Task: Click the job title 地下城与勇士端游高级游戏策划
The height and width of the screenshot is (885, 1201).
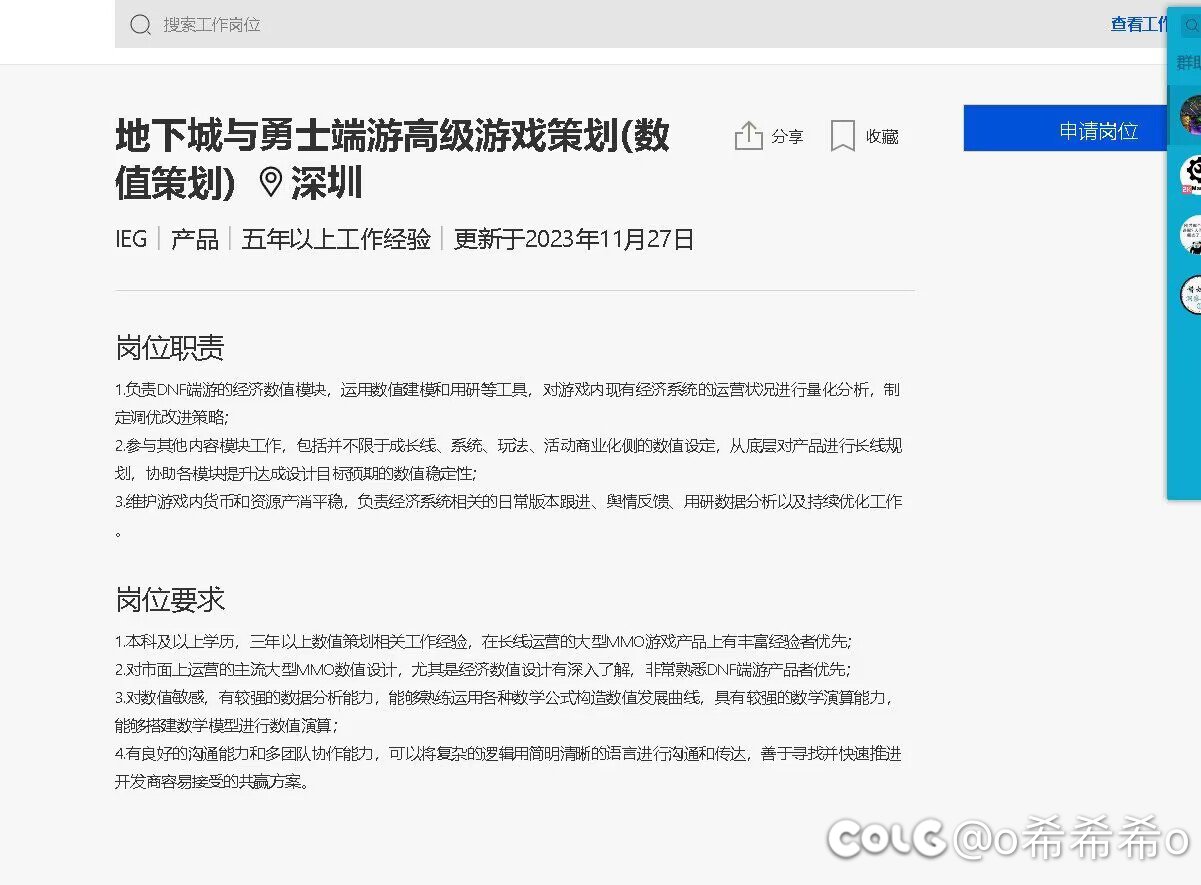Action: pos(392,159)
